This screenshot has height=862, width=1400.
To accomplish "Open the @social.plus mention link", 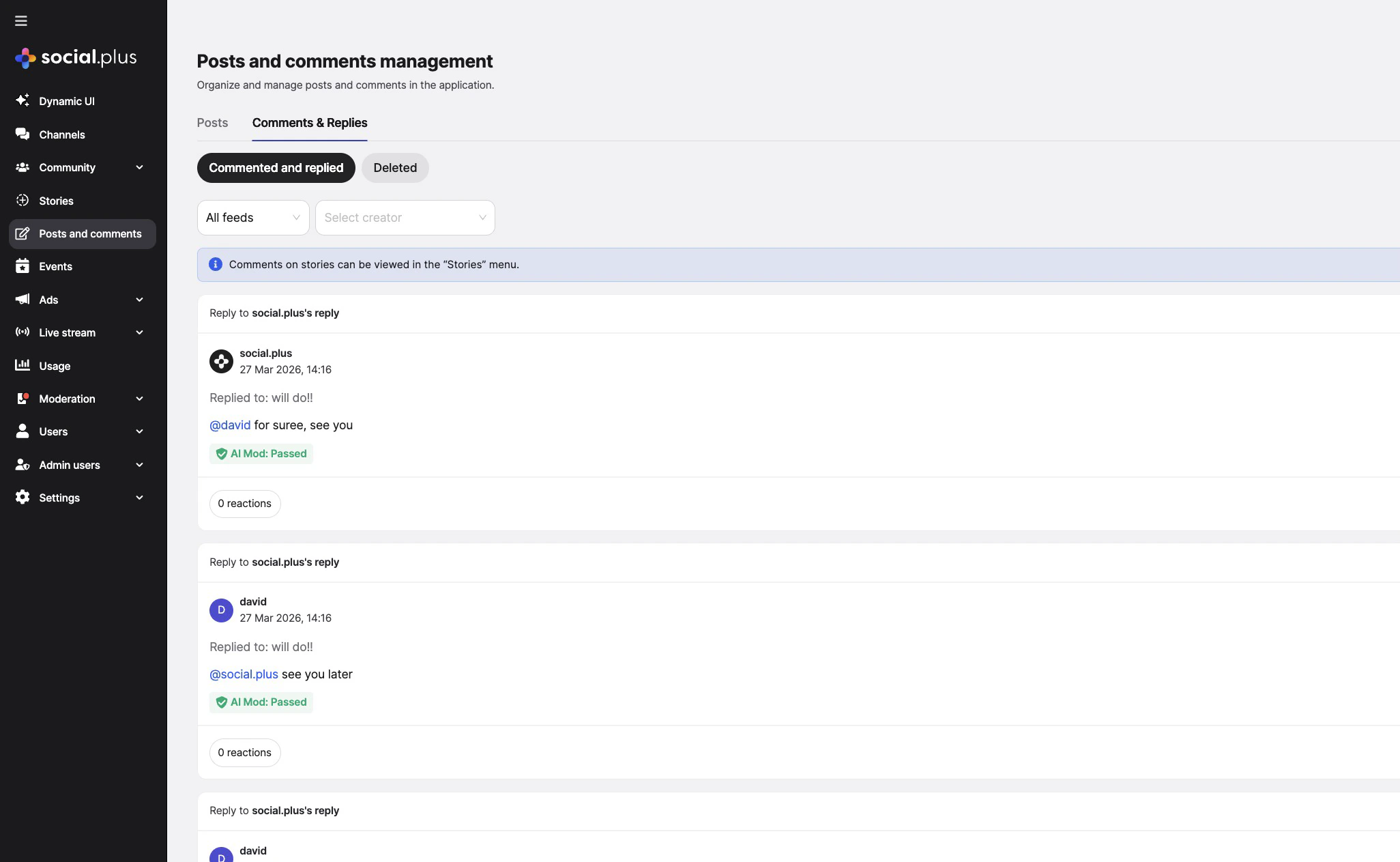I will (244, 674).
